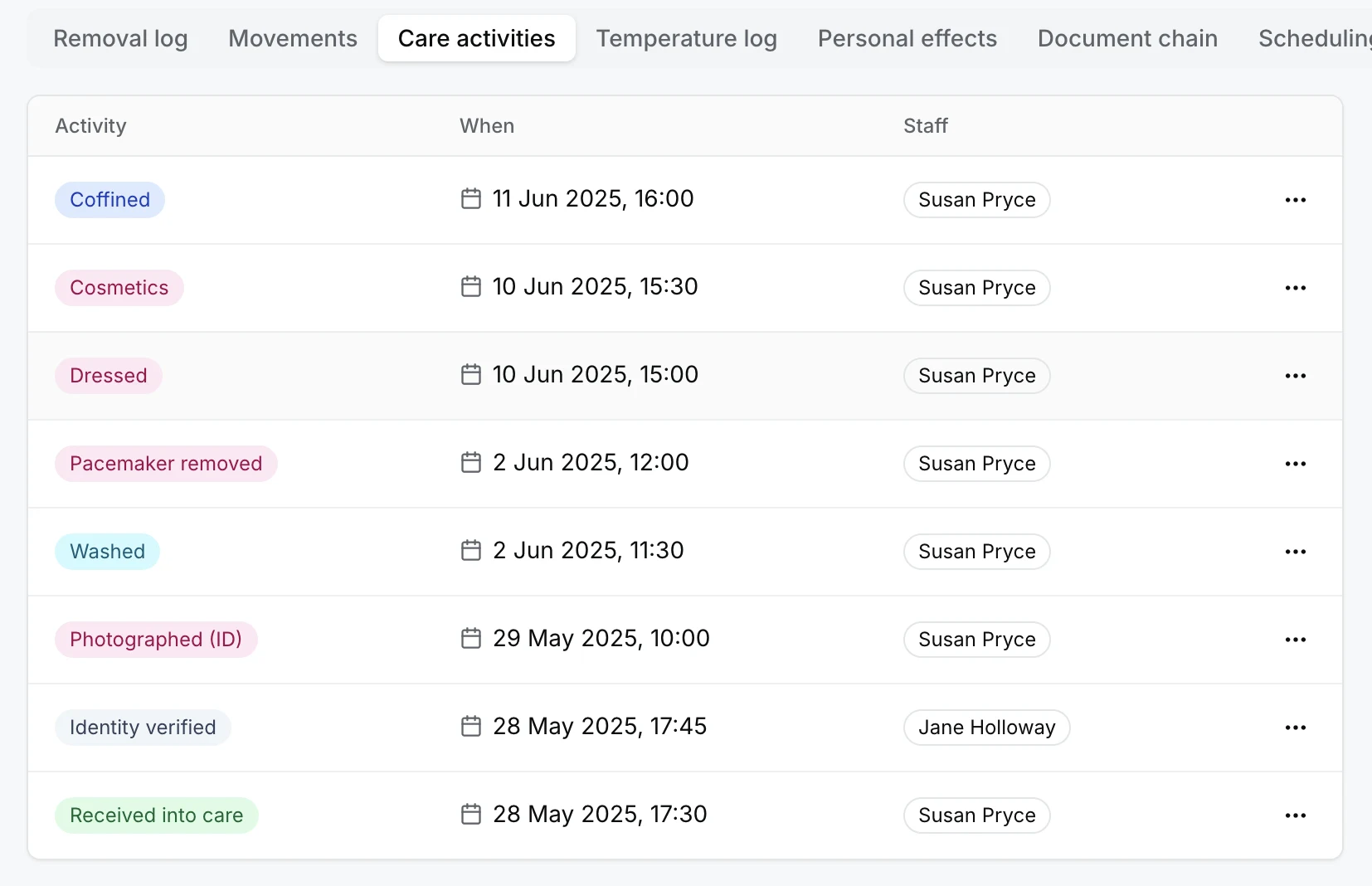Click the date text 2 Jun 2025, 12:00
The image size is (1372, 886).
pos(591,463)
